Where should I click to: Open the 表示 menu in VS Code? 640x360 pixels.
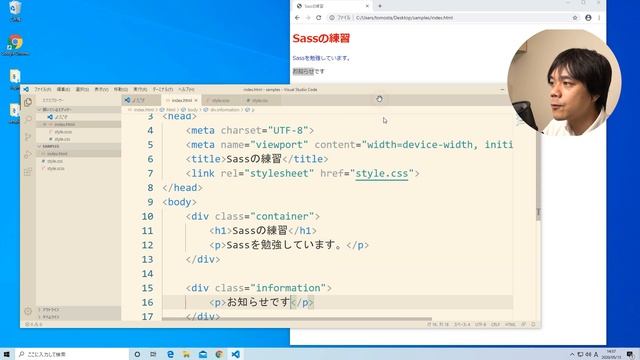click(102, 89)
